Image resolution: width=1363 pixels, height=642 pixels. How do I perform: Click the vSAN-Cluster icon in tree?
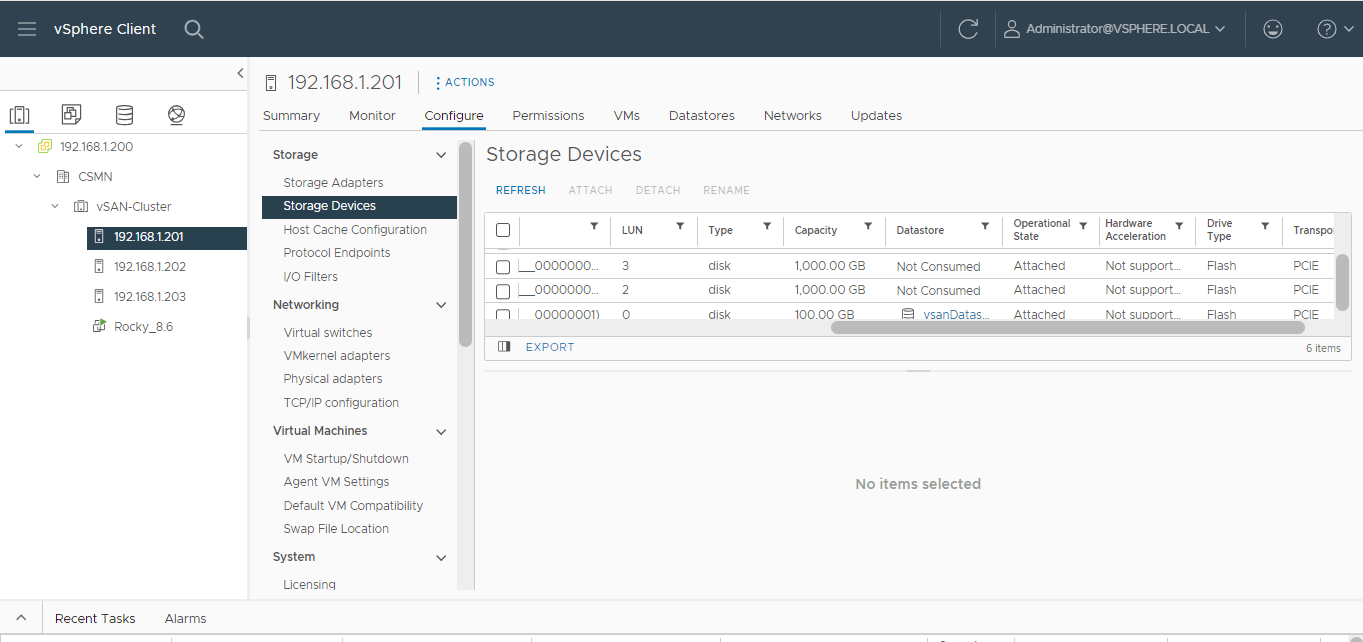[81, 206]
